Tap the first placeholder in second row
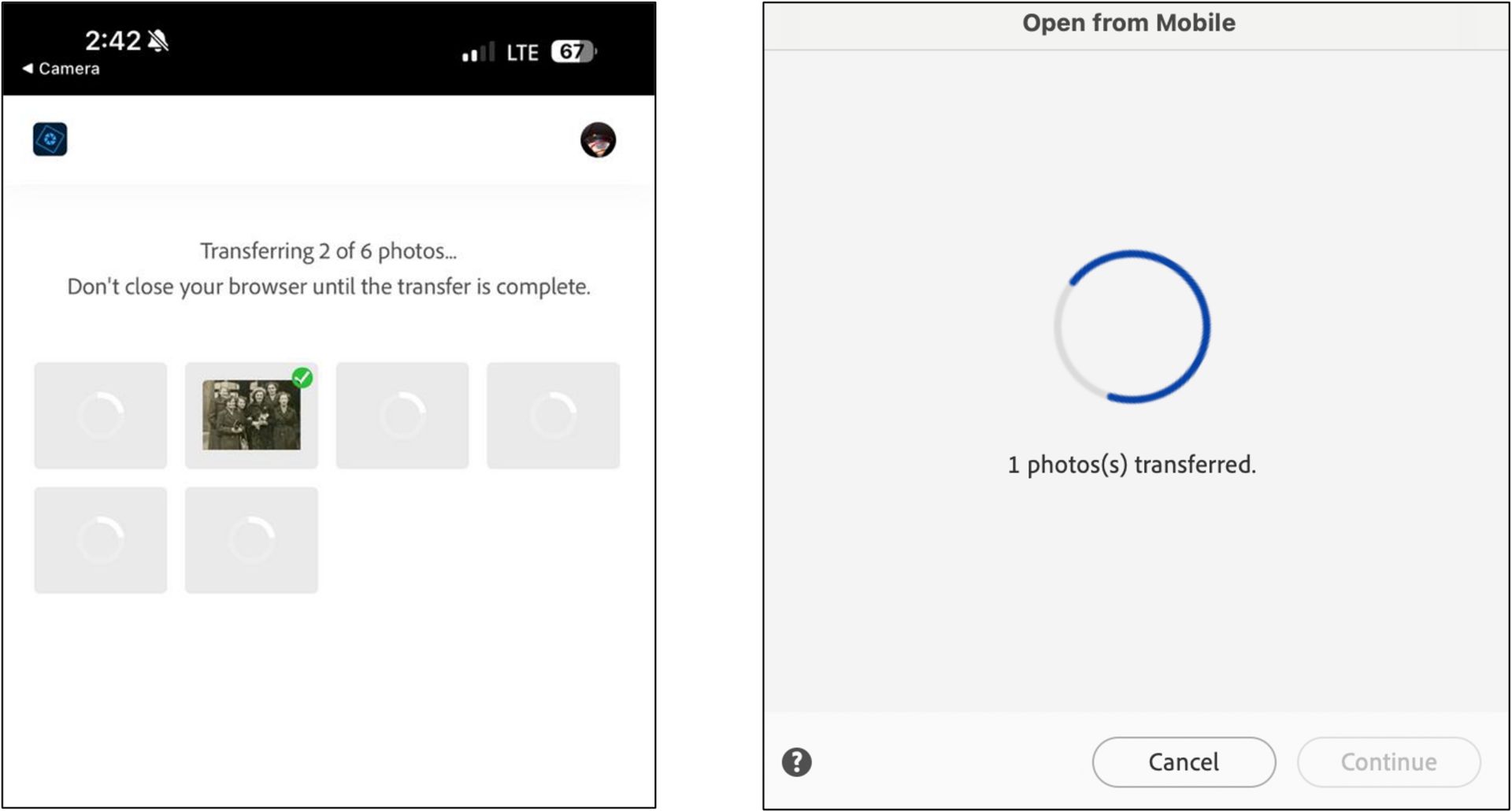 (x=101, y=540)
